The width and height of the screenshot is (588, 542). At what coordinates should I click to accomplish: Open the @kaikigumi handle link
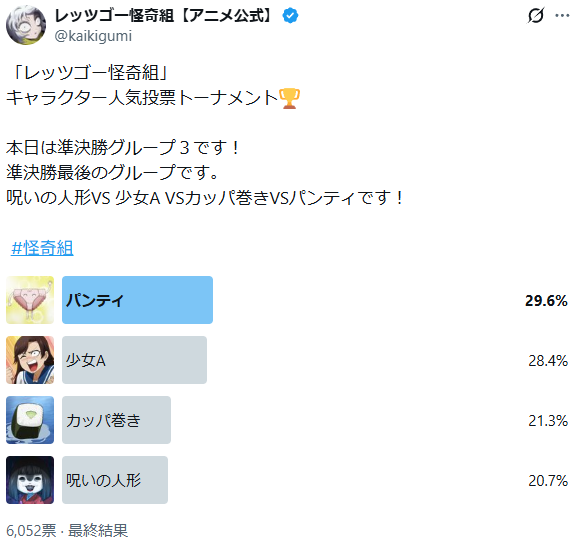(93, 36)
